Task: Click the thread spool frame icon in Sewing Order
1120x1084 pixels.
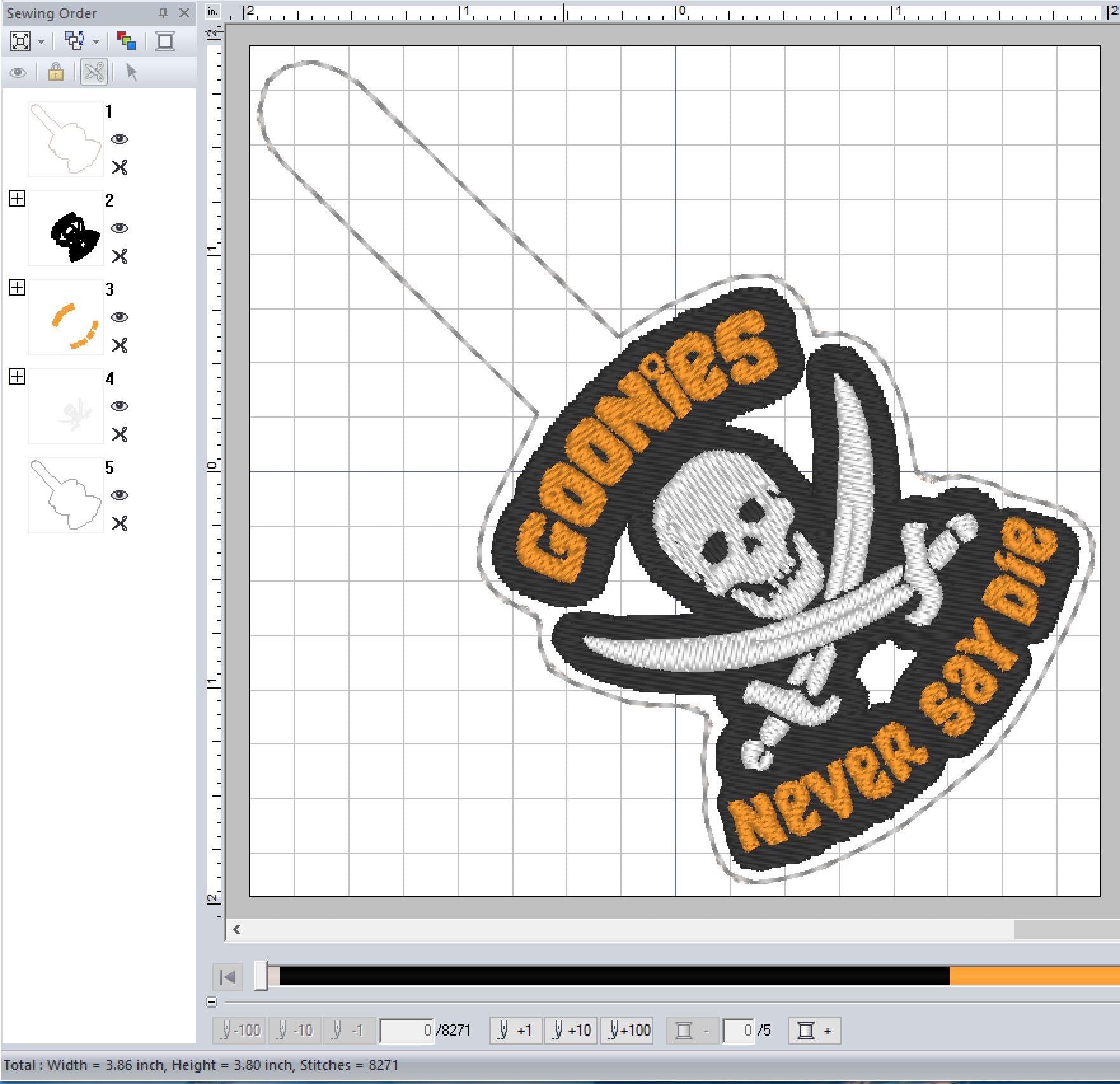Action: pyautogui.click(x=165, y=41)
